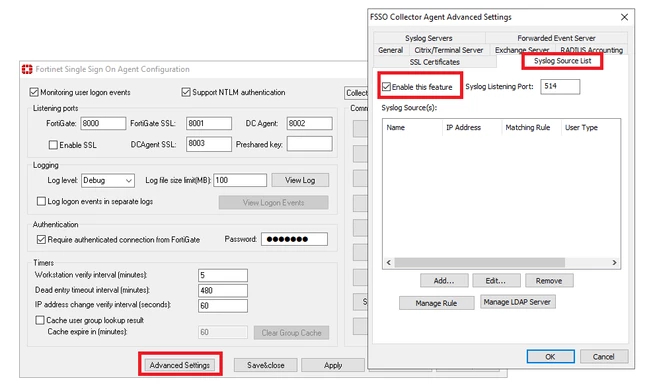Viewport: 649px width, 389px height.
Task: Click Add... button under Syslog Sources
Action: [x=444, y=281]
